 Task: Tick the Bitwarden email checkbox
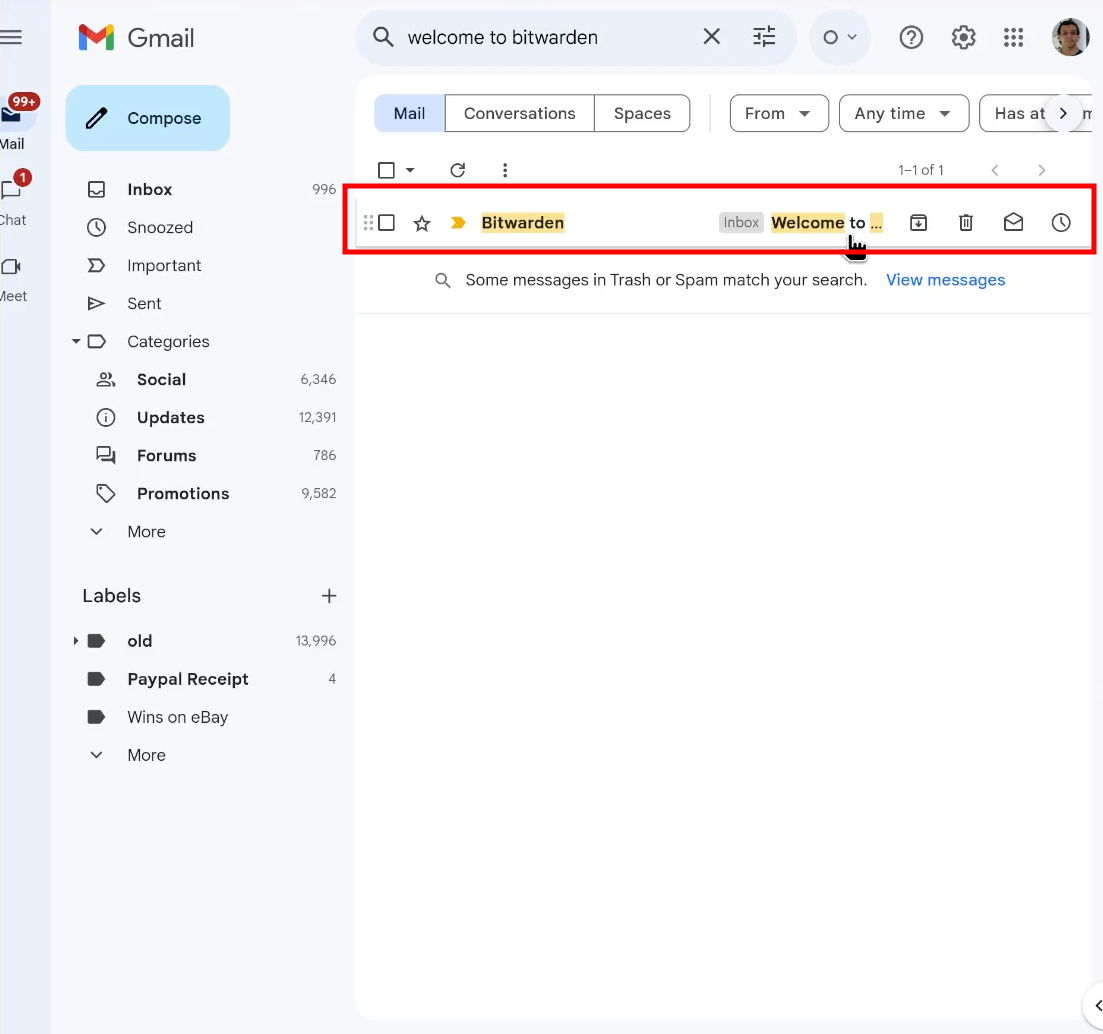point(386,223)
